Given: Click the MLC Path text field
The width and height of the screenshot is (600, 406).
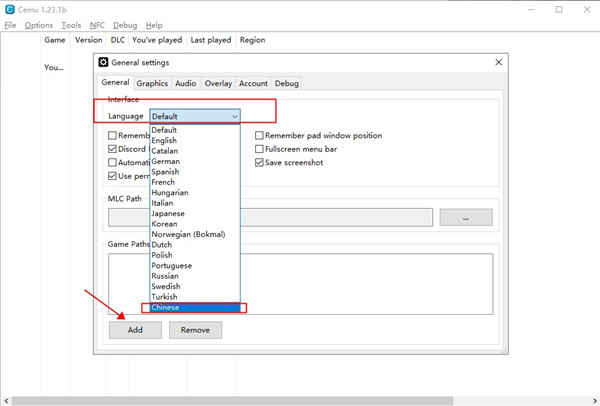Looking at the screenshot, I should [x=270, y=217].
